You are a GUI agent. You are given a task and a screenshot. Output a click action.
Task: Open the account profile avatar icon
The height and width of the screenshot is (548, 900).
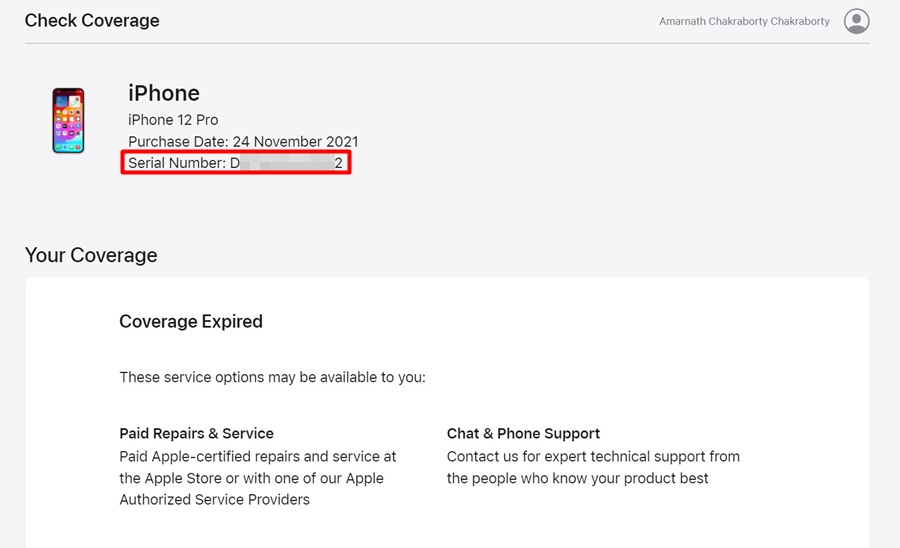coord(856,21)
